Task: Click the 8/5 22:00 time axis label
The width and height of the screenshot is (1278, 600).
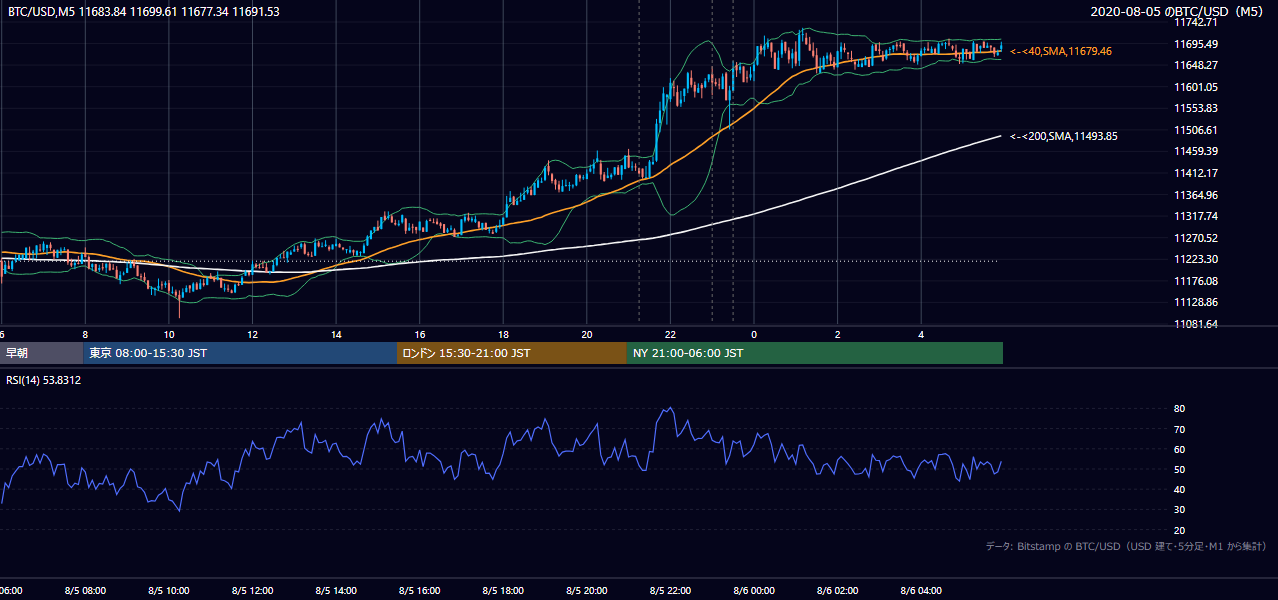Action: (670, 591)
